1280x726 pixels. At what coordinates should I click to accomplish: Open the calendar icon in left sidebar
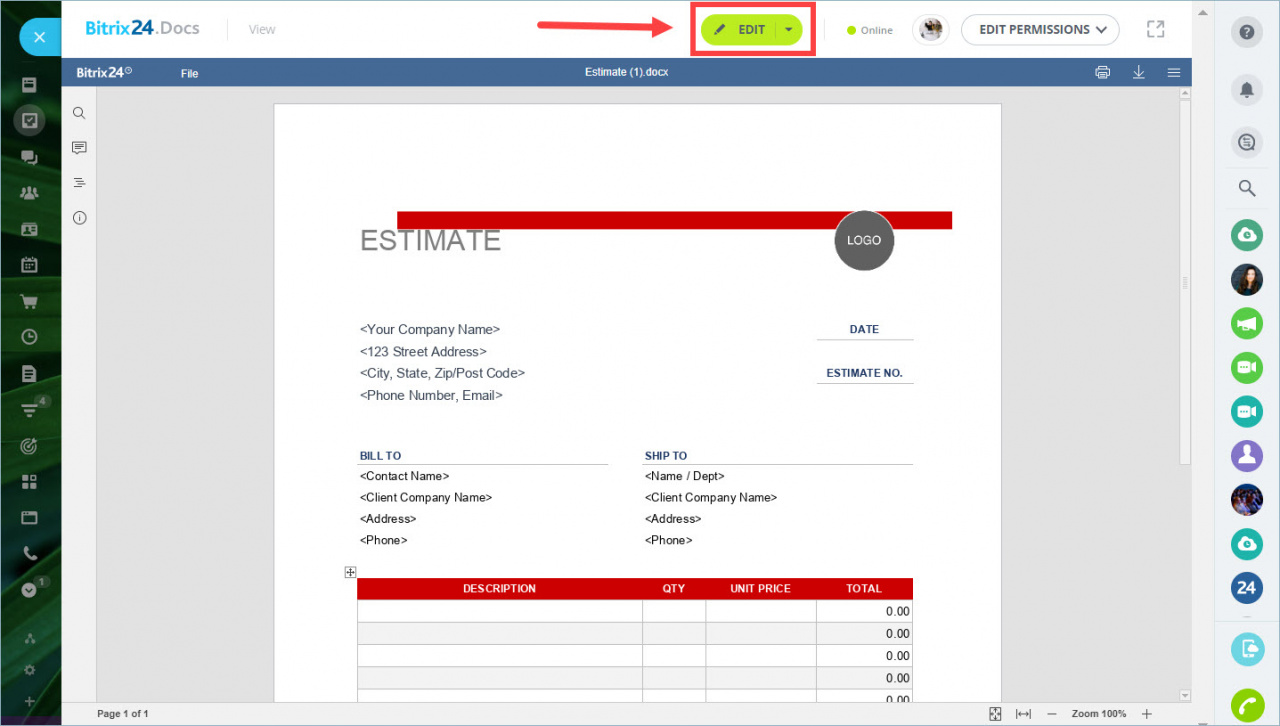click(x=29, y=265)
